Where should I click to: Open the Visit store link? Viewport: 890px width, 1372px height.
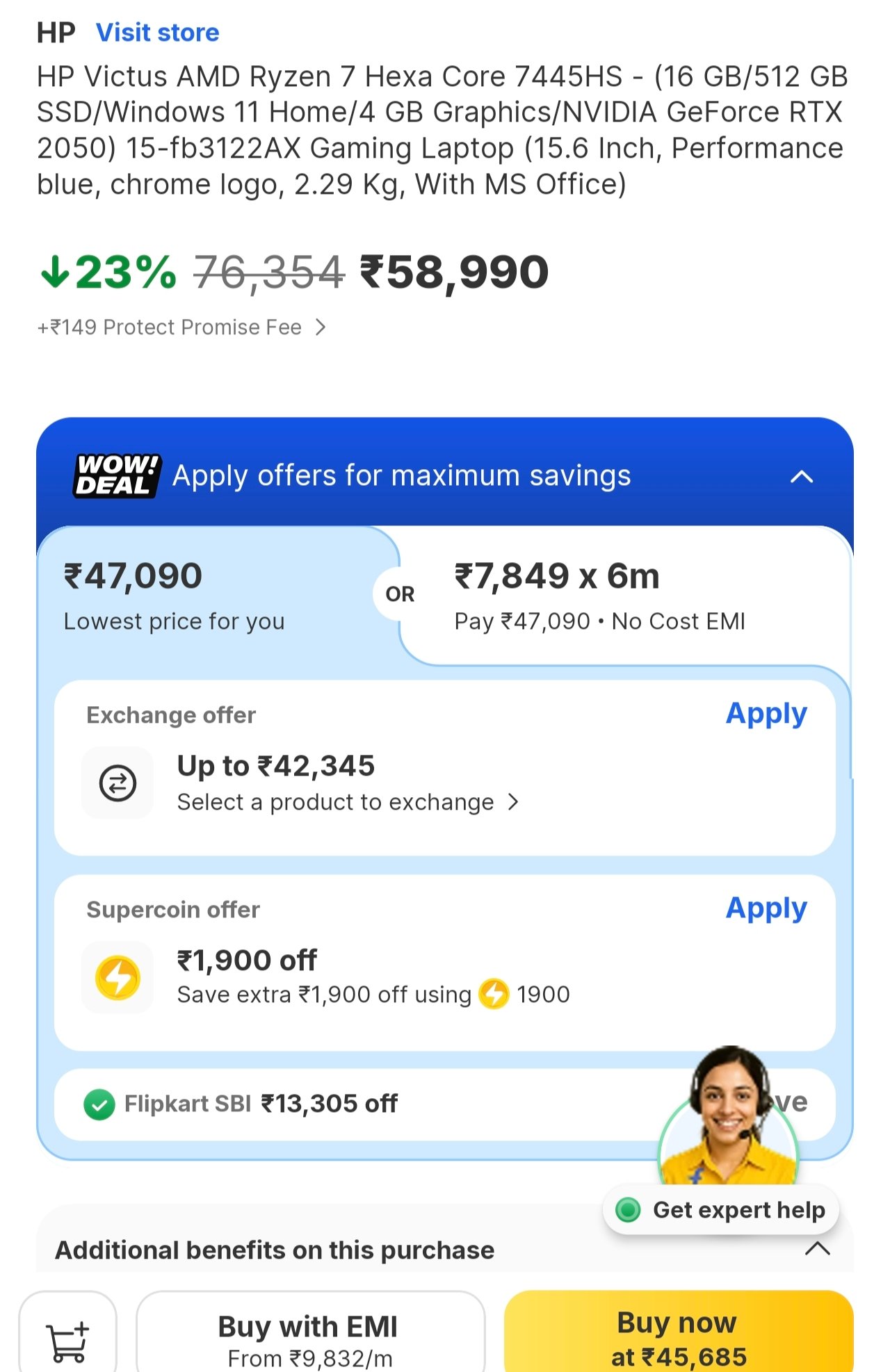point(158,33)
